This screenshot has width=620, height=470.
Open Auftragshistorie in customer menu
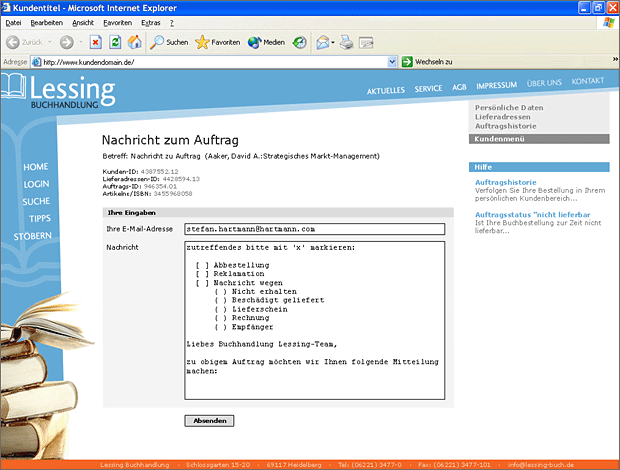[x=506, y=126]
